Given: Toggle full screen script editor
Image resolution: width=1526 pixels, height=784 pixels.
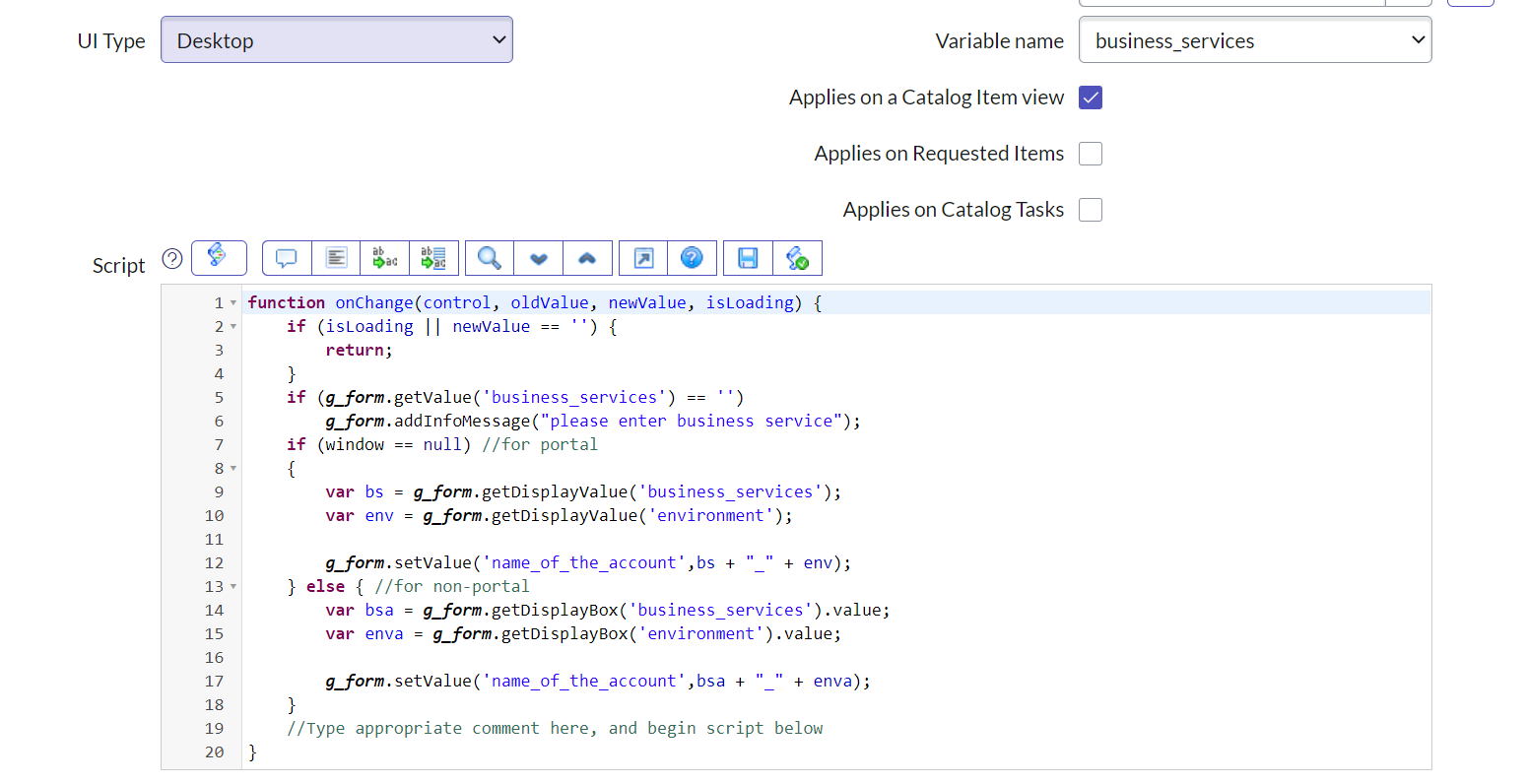Looking at the screenshot, I should pyautogui.click(x=643, y=258).
